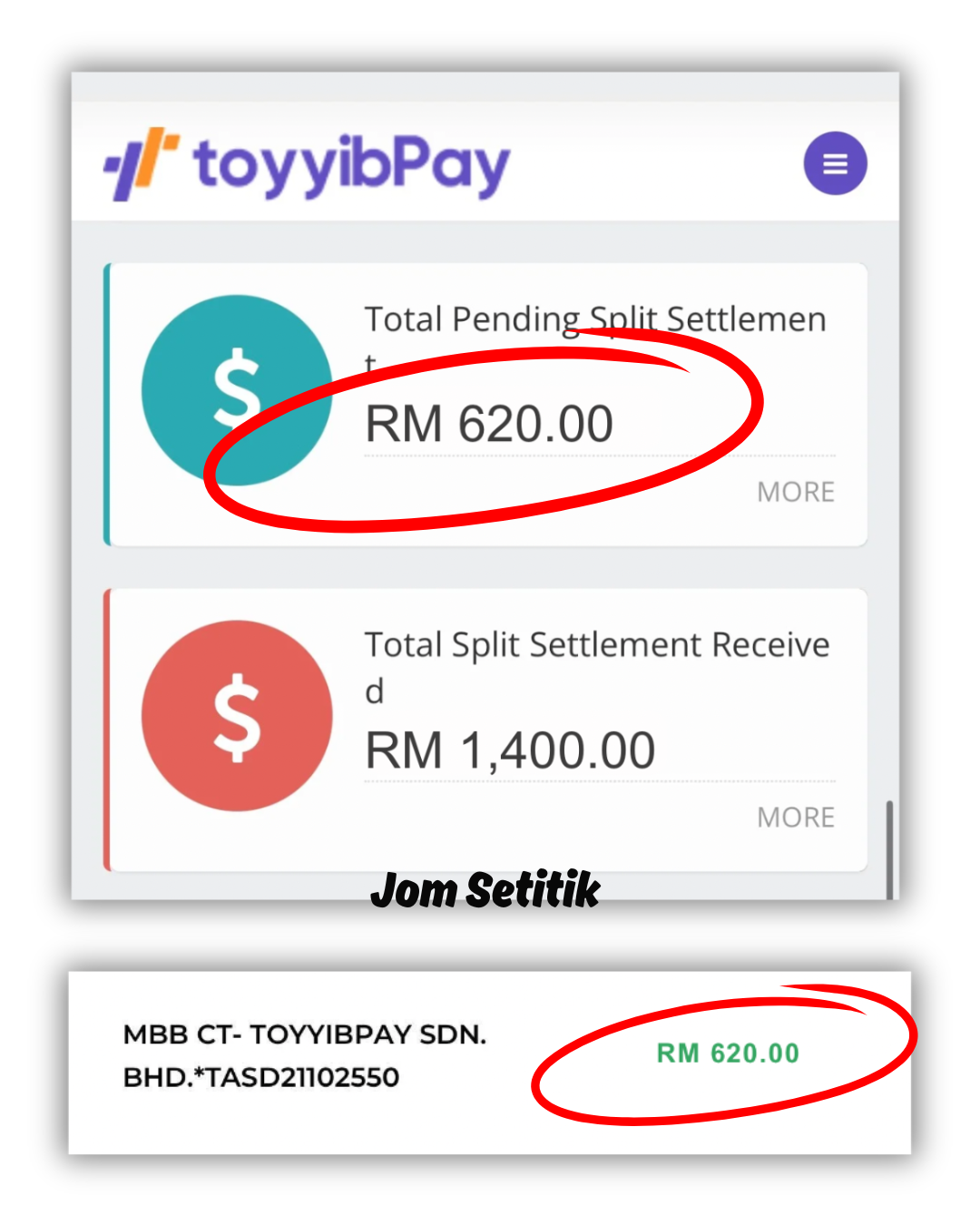Click the page scrollbar on right edge
980x1225 pixels.
click(889, 848)
